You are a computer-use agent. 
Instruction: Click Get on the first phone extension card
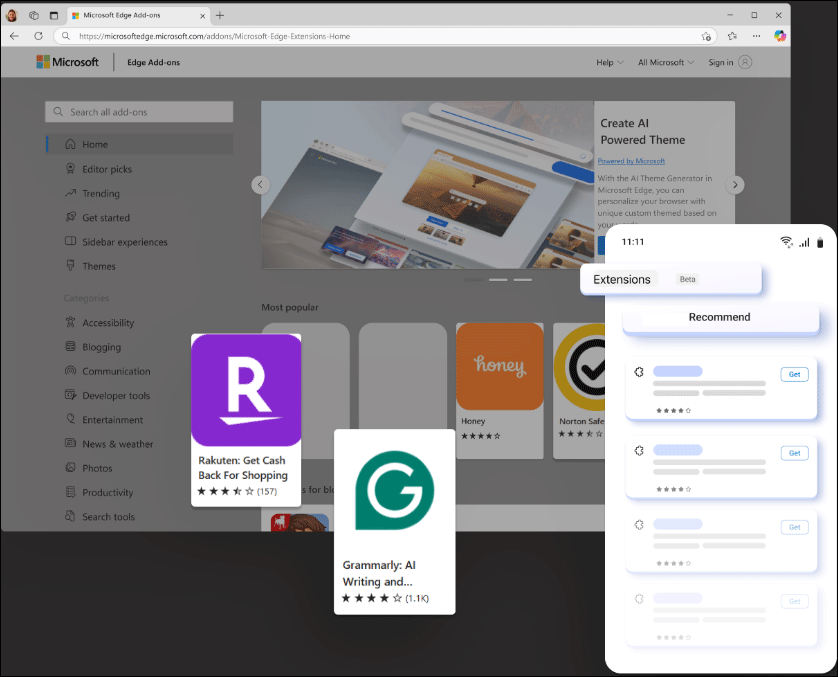pos(794,375)
